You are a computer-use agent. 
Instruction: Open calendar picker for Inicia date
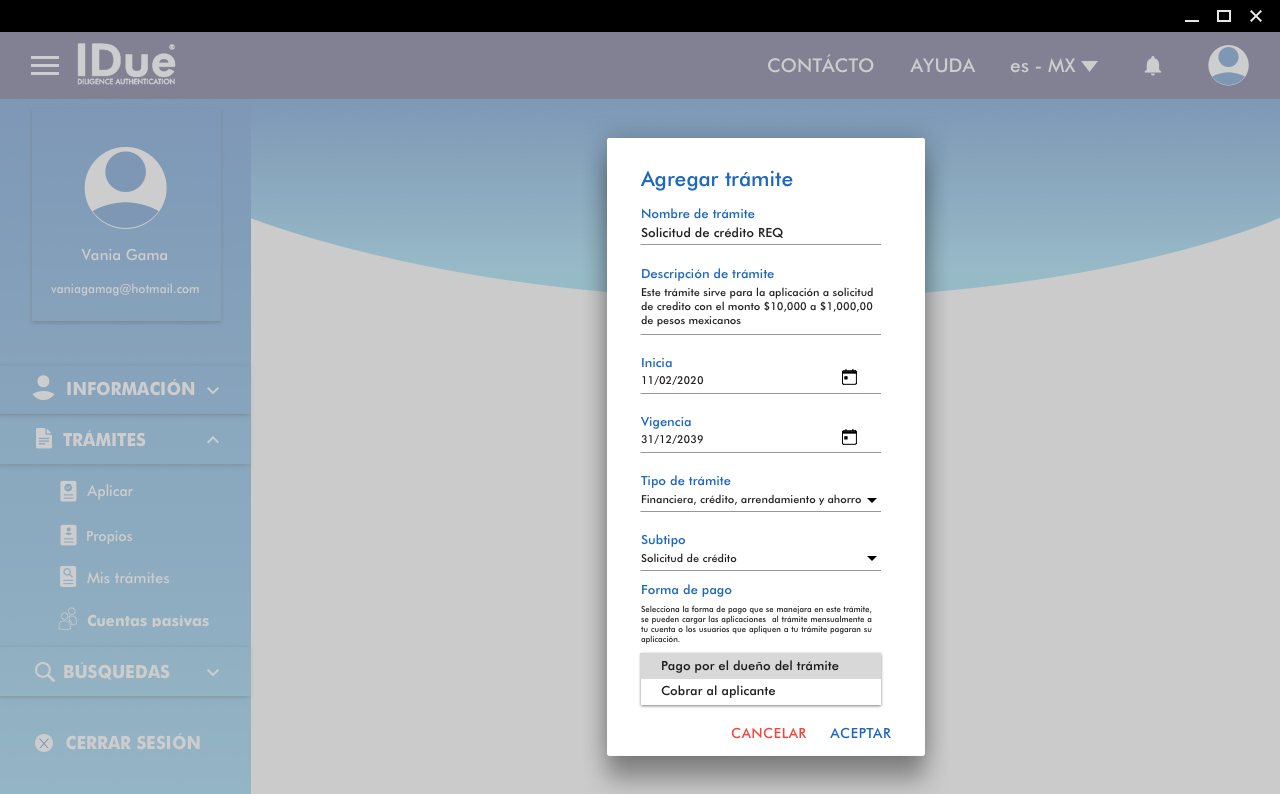coord(849,378)
